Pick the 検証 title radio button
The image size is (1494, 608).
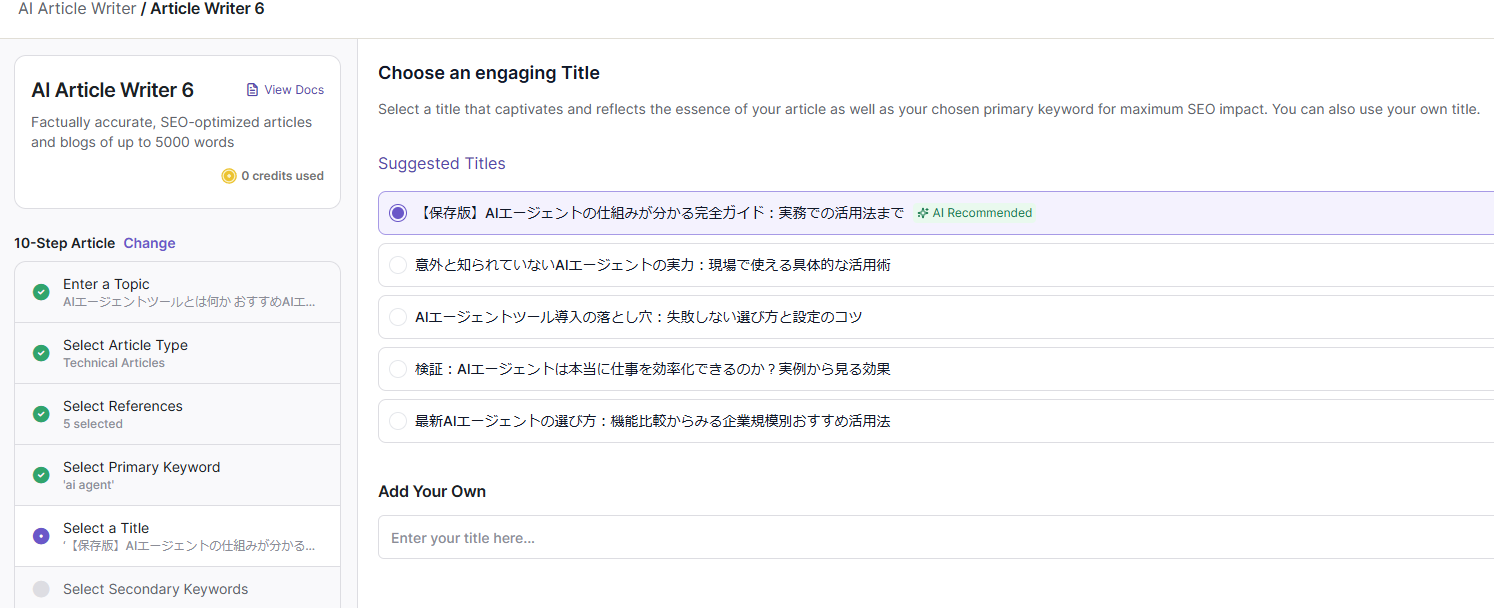(x=398, y=369)
